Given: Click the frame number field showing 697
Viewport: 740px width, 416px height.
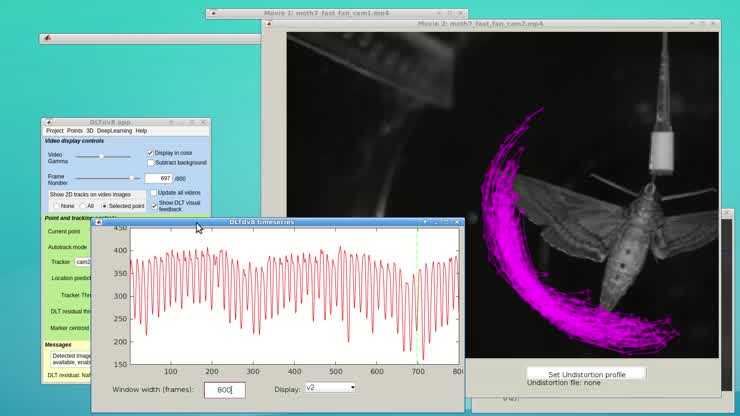Looking at the screenshot, I should click(x=159, y=178).
